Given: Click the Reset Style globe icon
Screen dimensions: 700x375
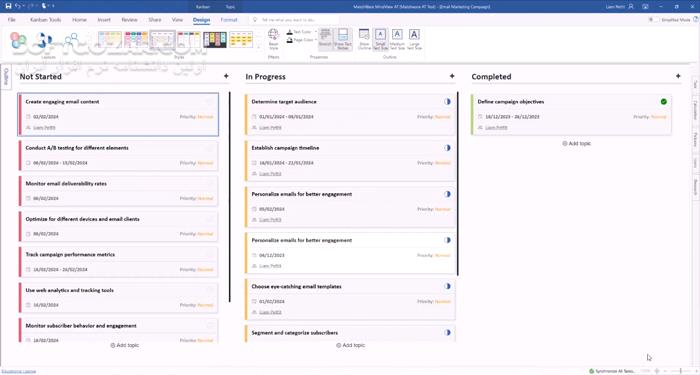Looking at the screenshot, I should coord(273,34).
